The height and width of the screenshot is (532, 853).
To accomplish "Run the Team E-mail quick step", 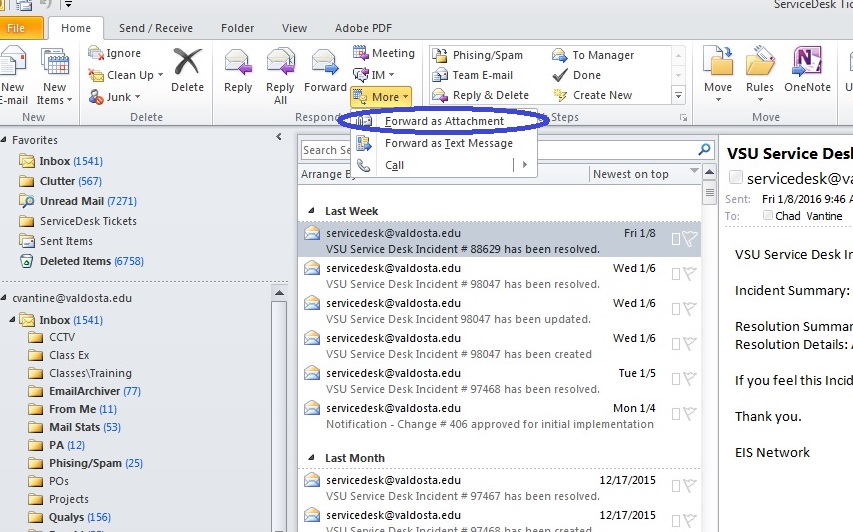I will 473,75.
